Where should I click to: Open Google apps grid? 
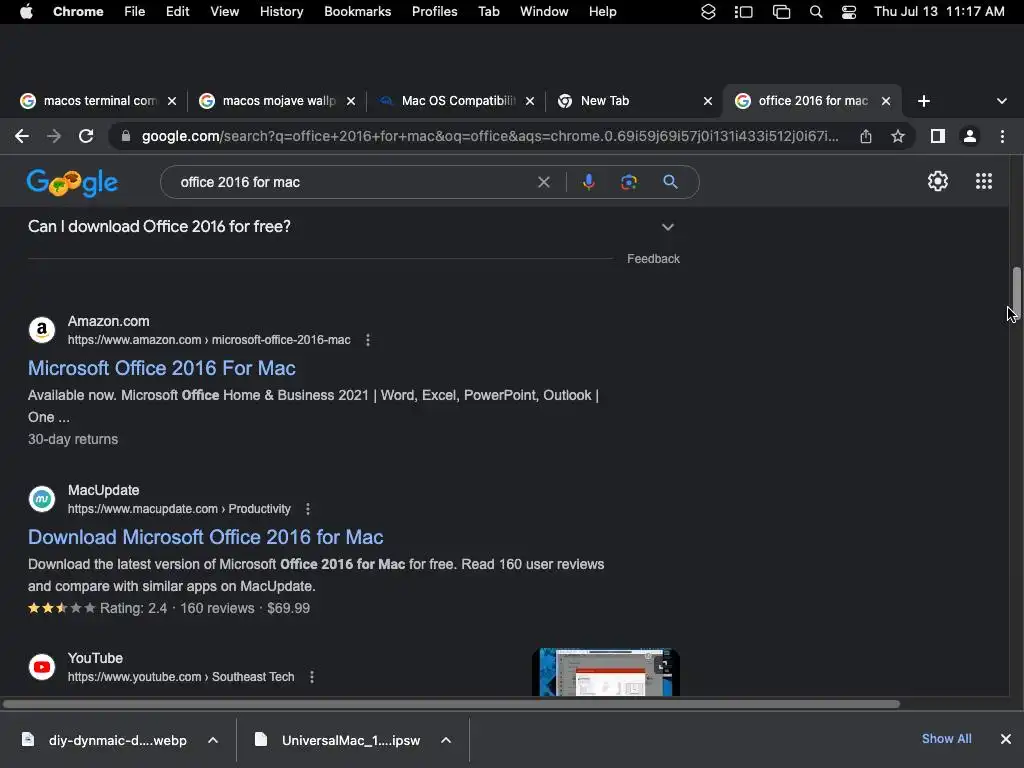click(x=984, y=181)
